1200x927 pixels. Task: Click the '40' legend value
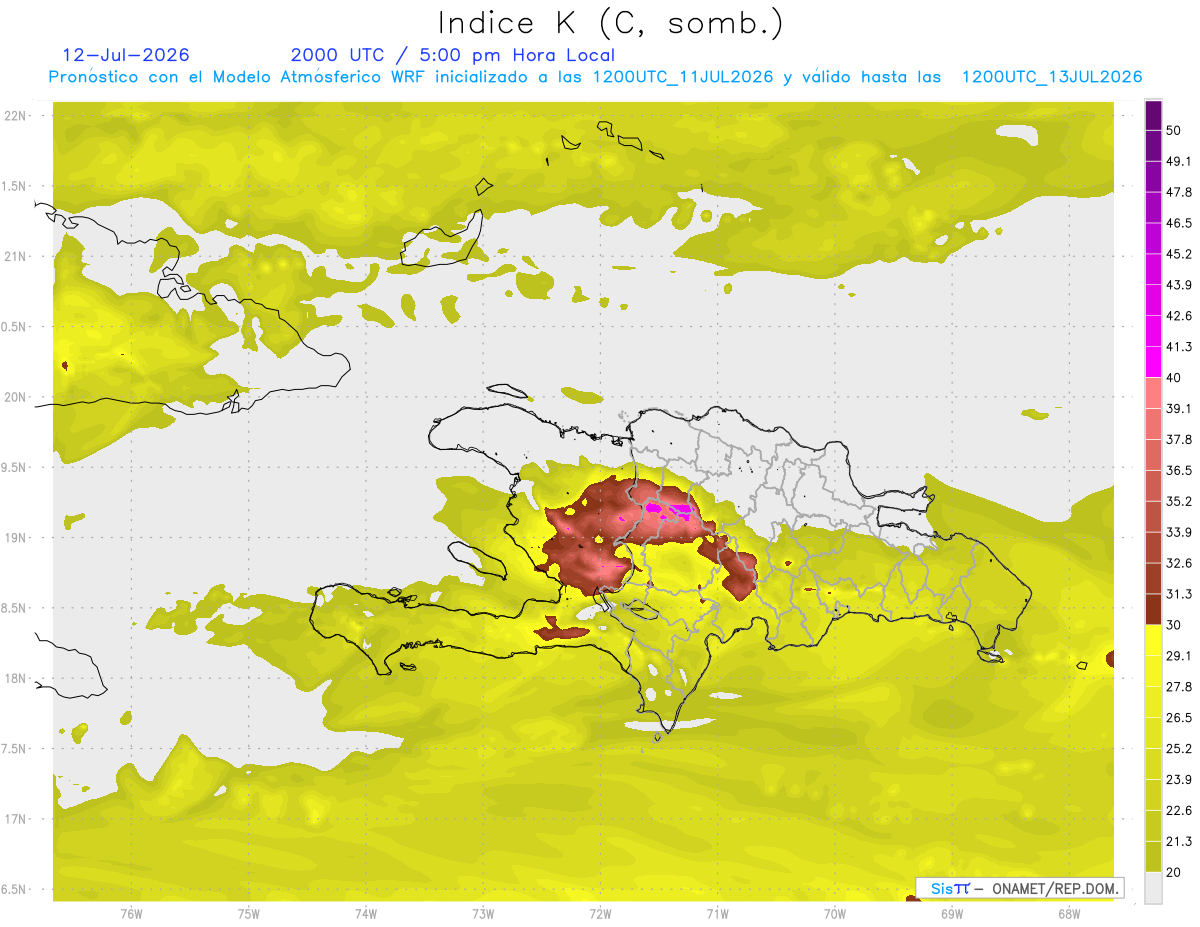click(1174, 378)
